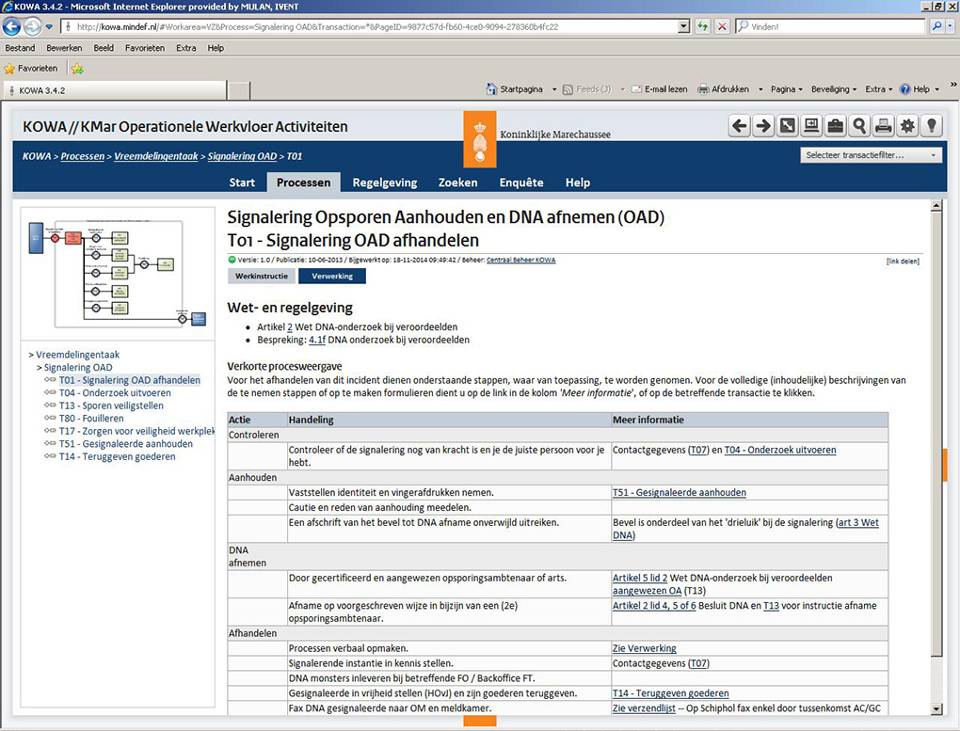Screen dimensions: 960x731
Task: Click the laptop screen icon in KOWA toolbar
Action: [811, 126]
